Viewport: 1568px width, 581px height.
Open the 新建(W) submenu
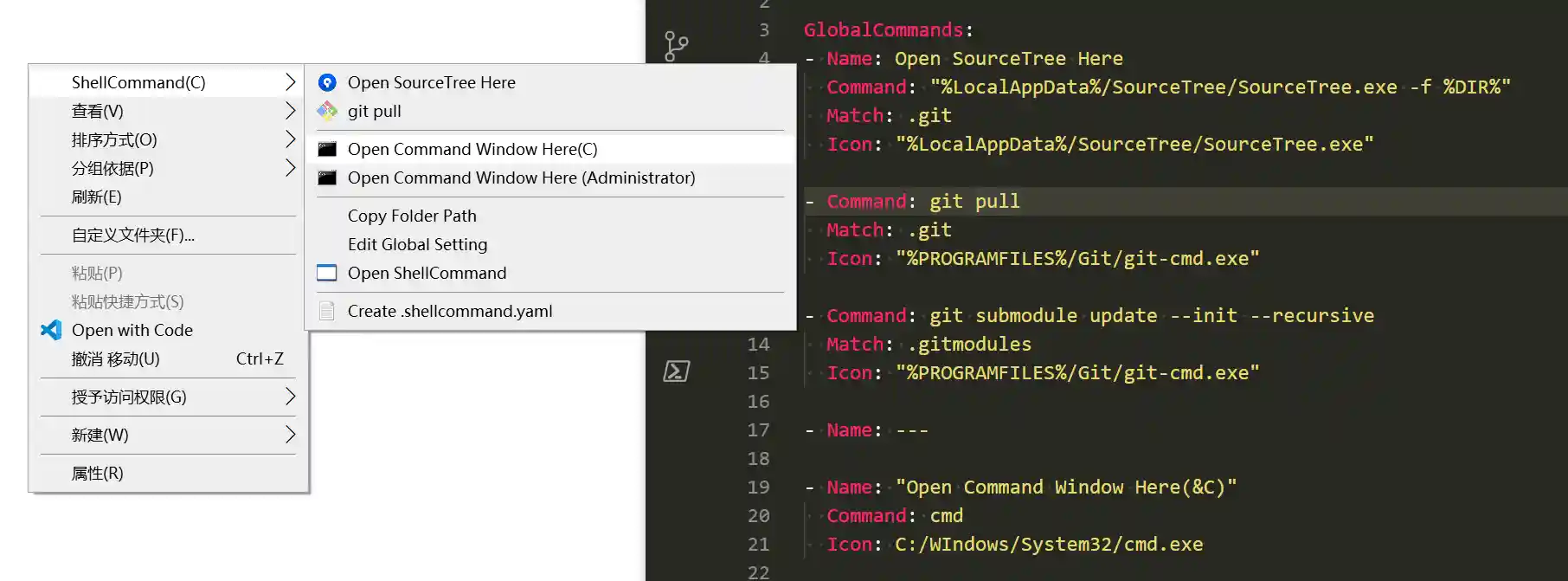(x=291, y=435)
